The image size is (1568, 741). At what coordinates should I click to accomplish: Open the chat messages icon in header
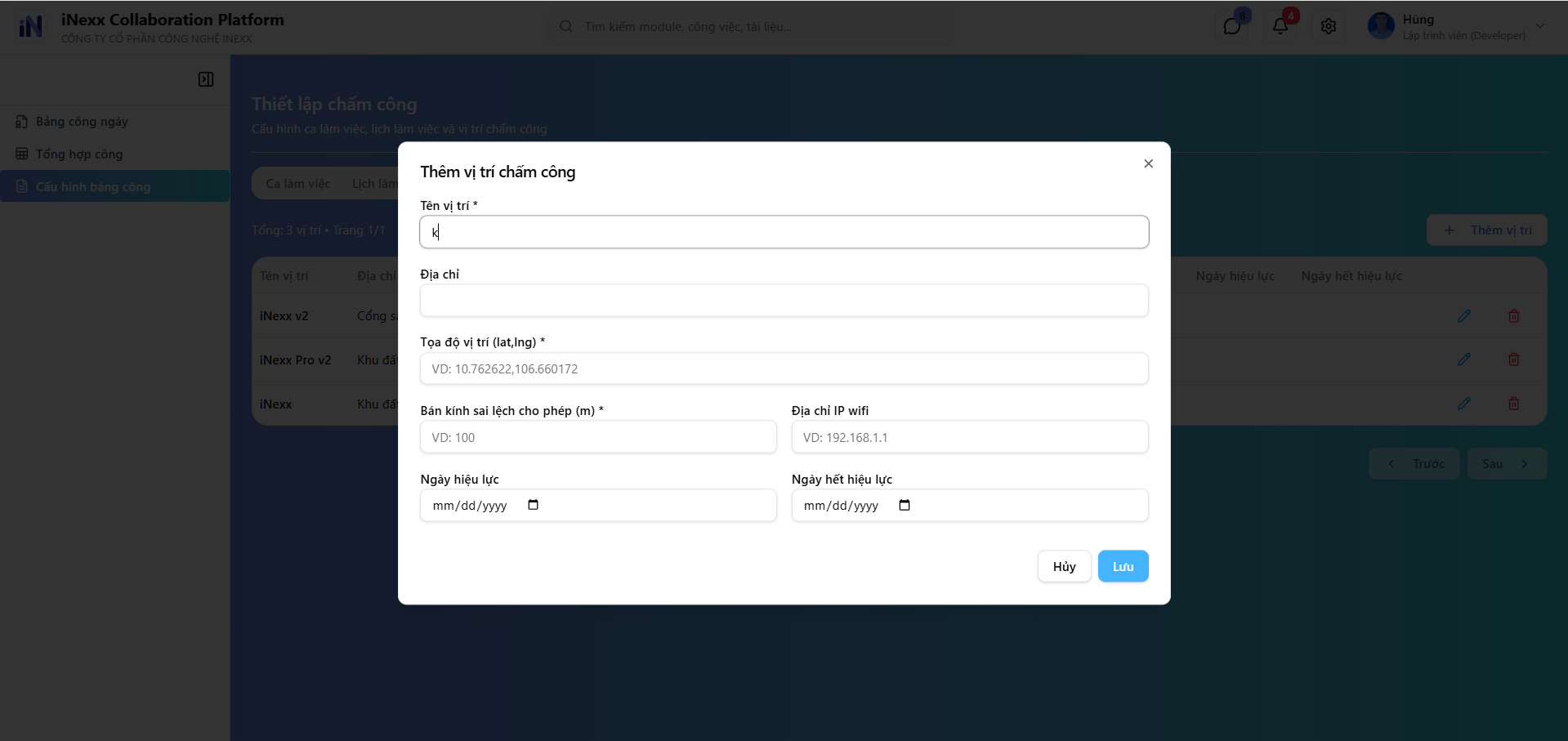(x=1231, y=26)
